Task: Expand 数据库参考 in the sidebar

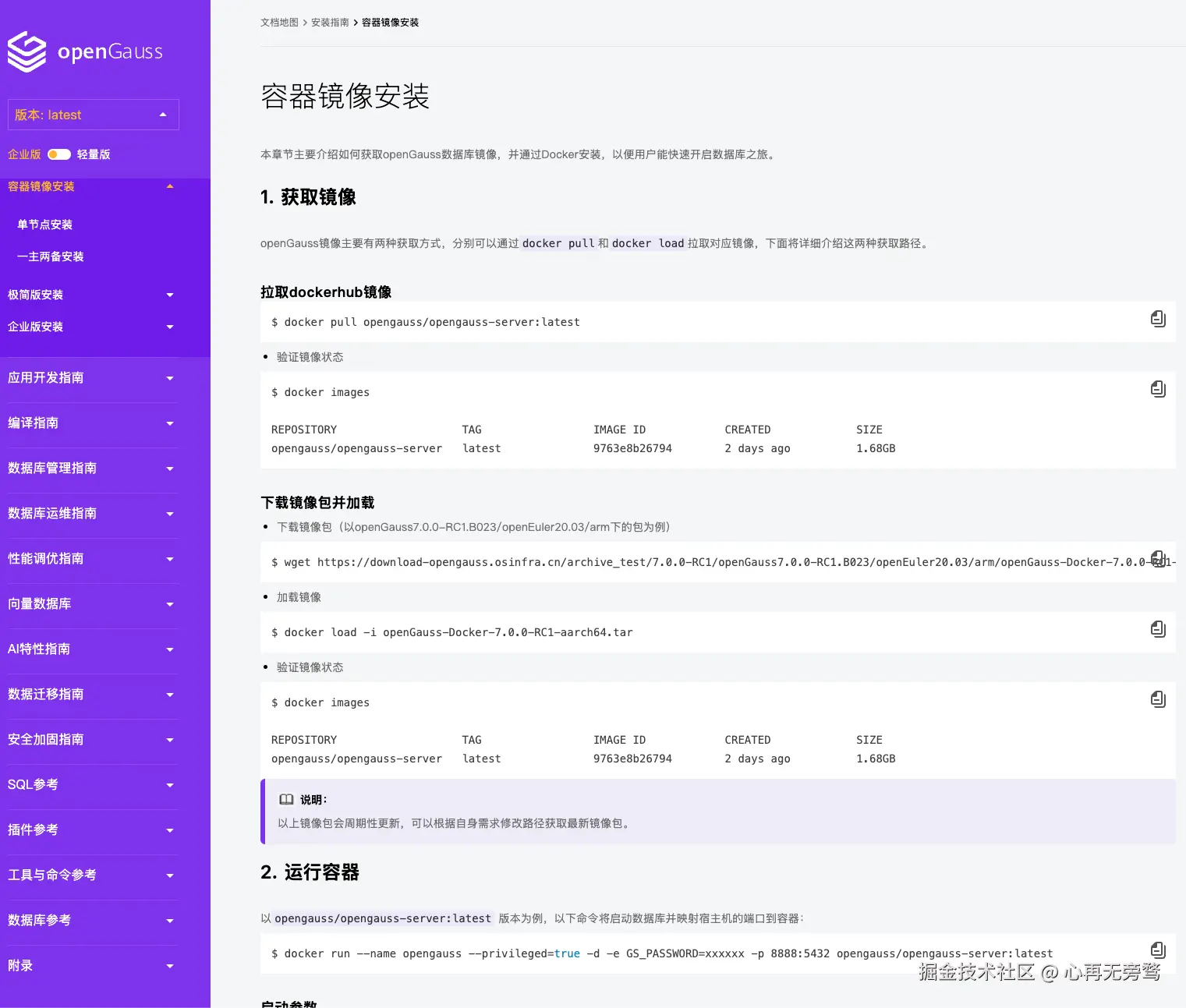Action: 170,921
